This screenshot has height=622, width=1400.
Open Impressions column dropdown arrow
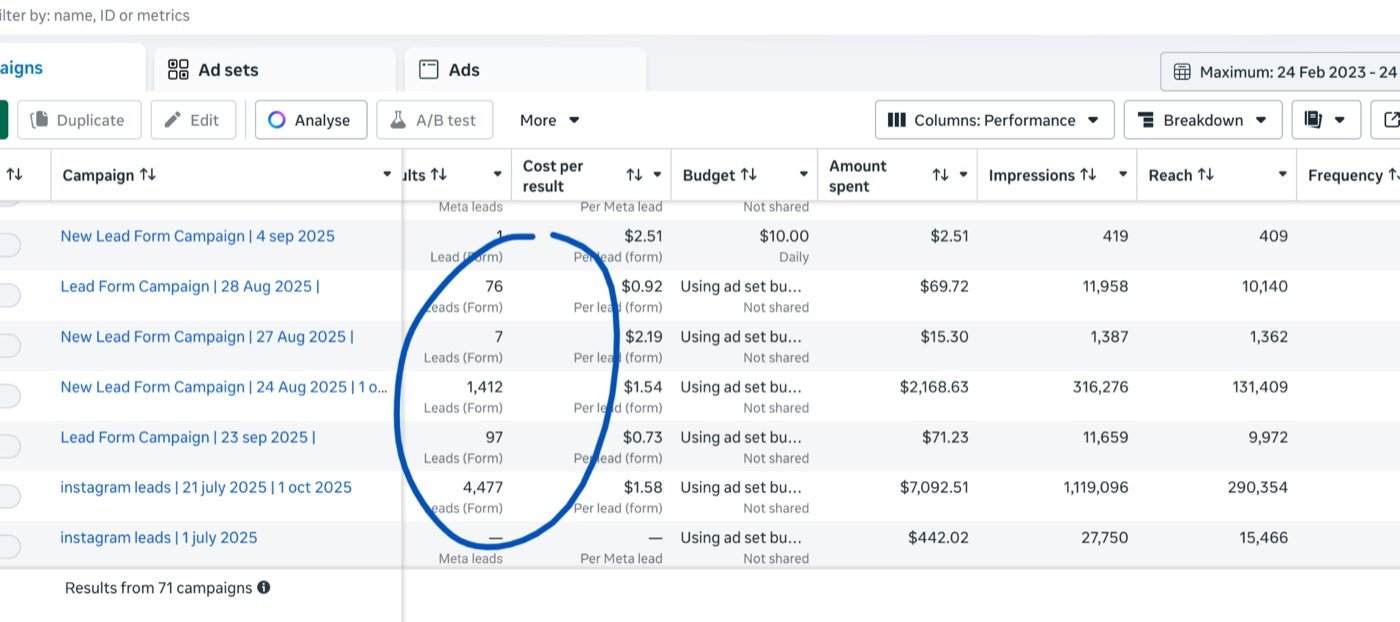1123,175
